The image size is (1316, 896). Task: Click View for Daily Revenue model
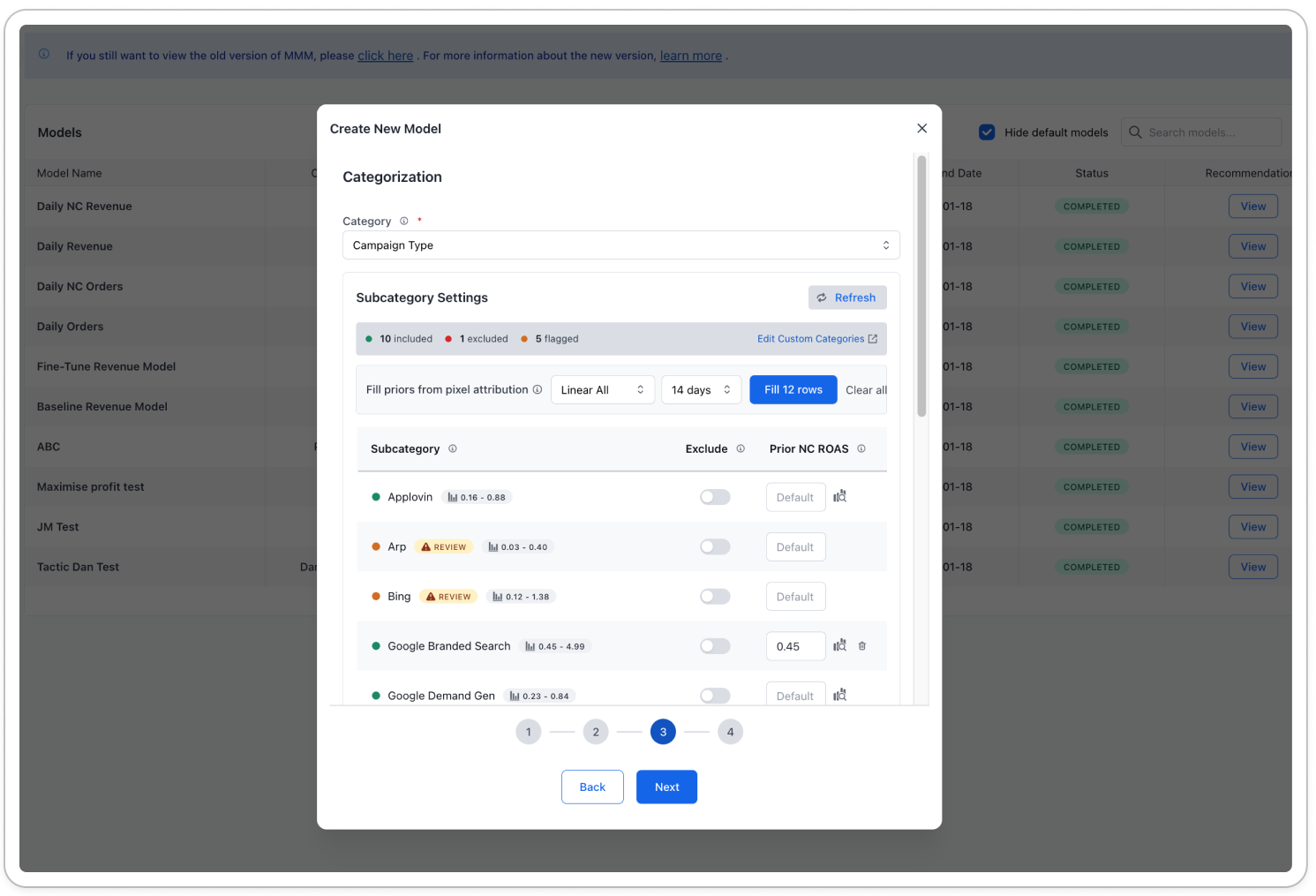click(x=1253, y=246)
